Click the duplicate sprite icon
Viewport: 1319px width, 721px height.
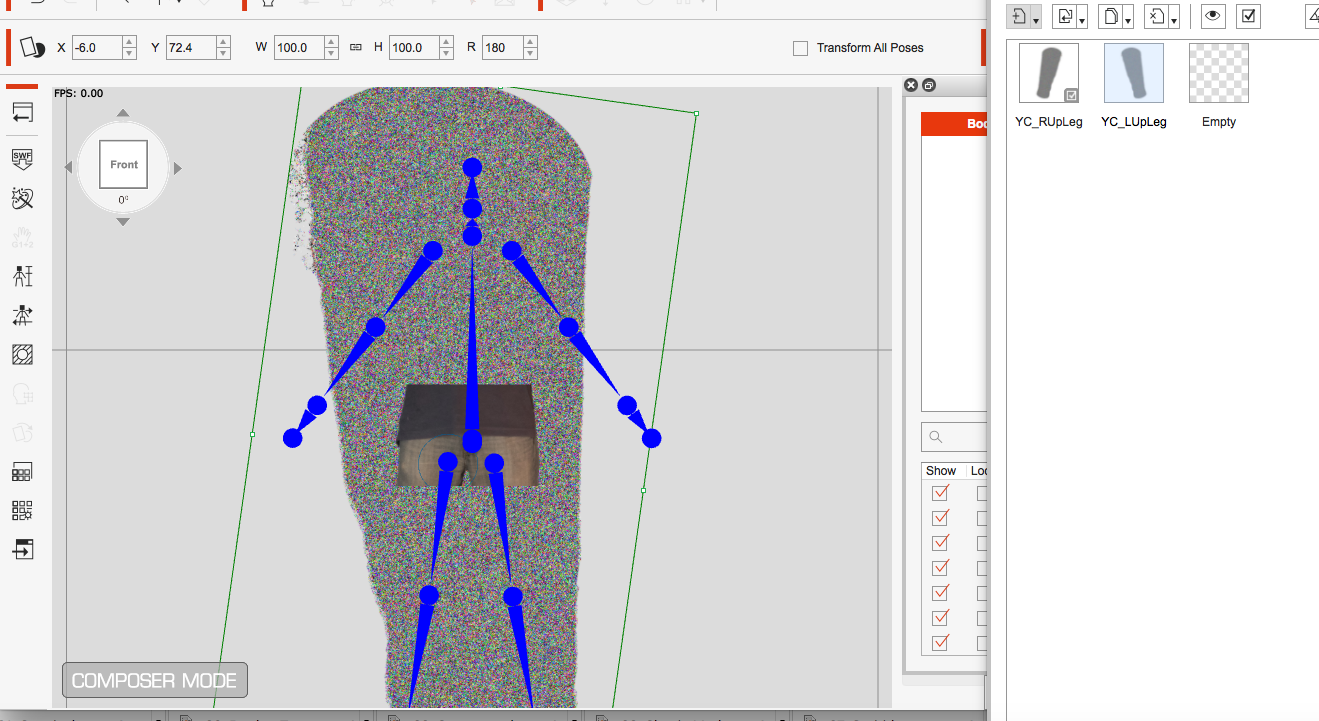point(1109,17)
